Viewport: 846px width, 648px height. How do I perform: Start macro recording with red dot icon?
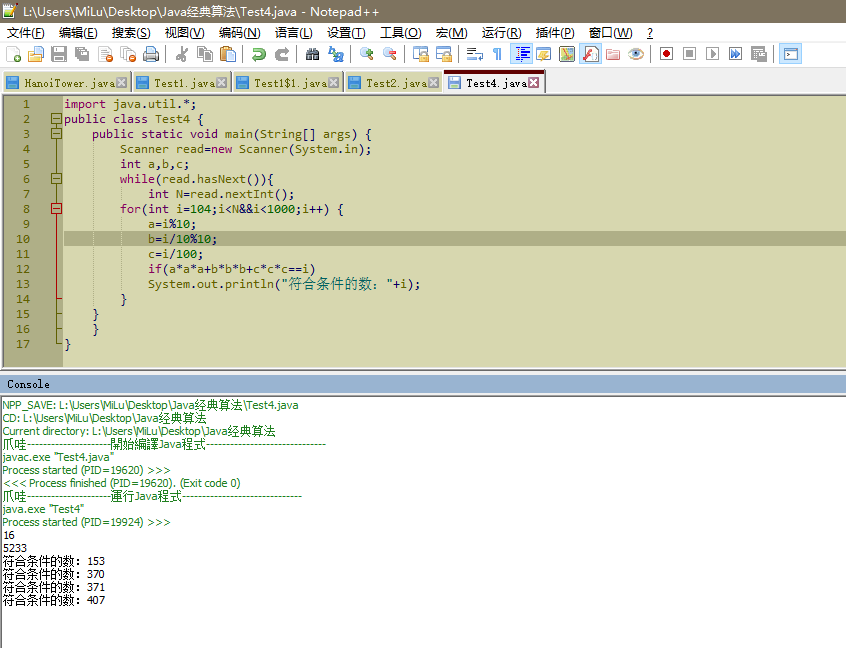tap(666, 54)
